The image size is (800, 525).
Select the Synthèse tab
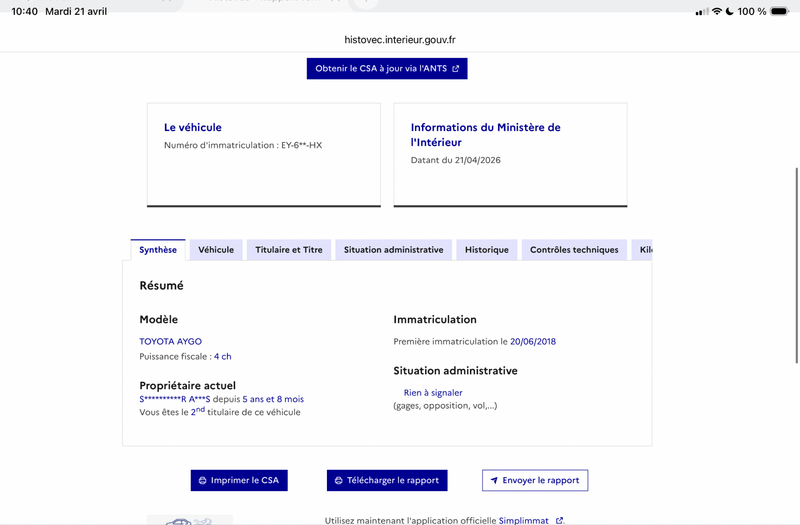[158, 250]
